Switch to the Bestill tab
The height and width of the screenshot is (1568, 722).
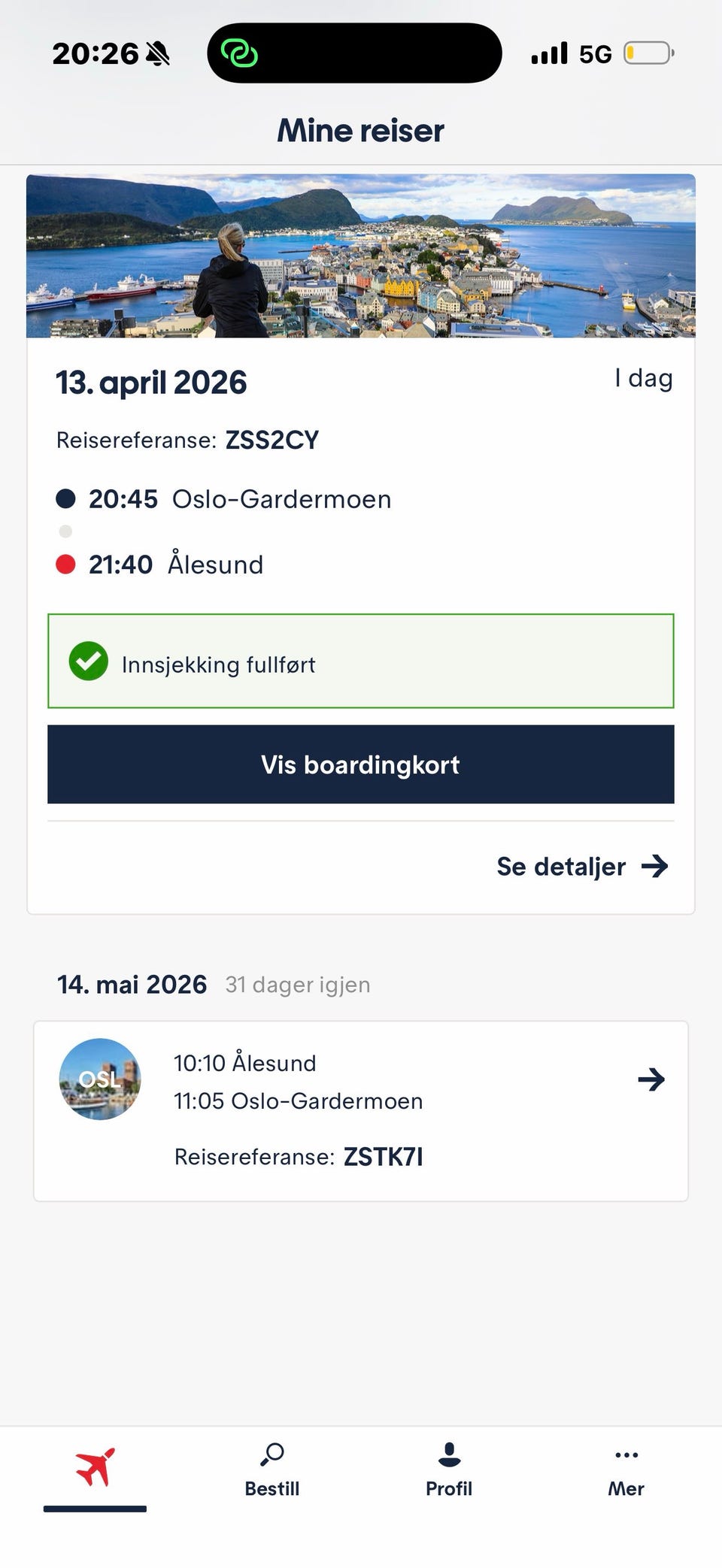[272, 1488]
